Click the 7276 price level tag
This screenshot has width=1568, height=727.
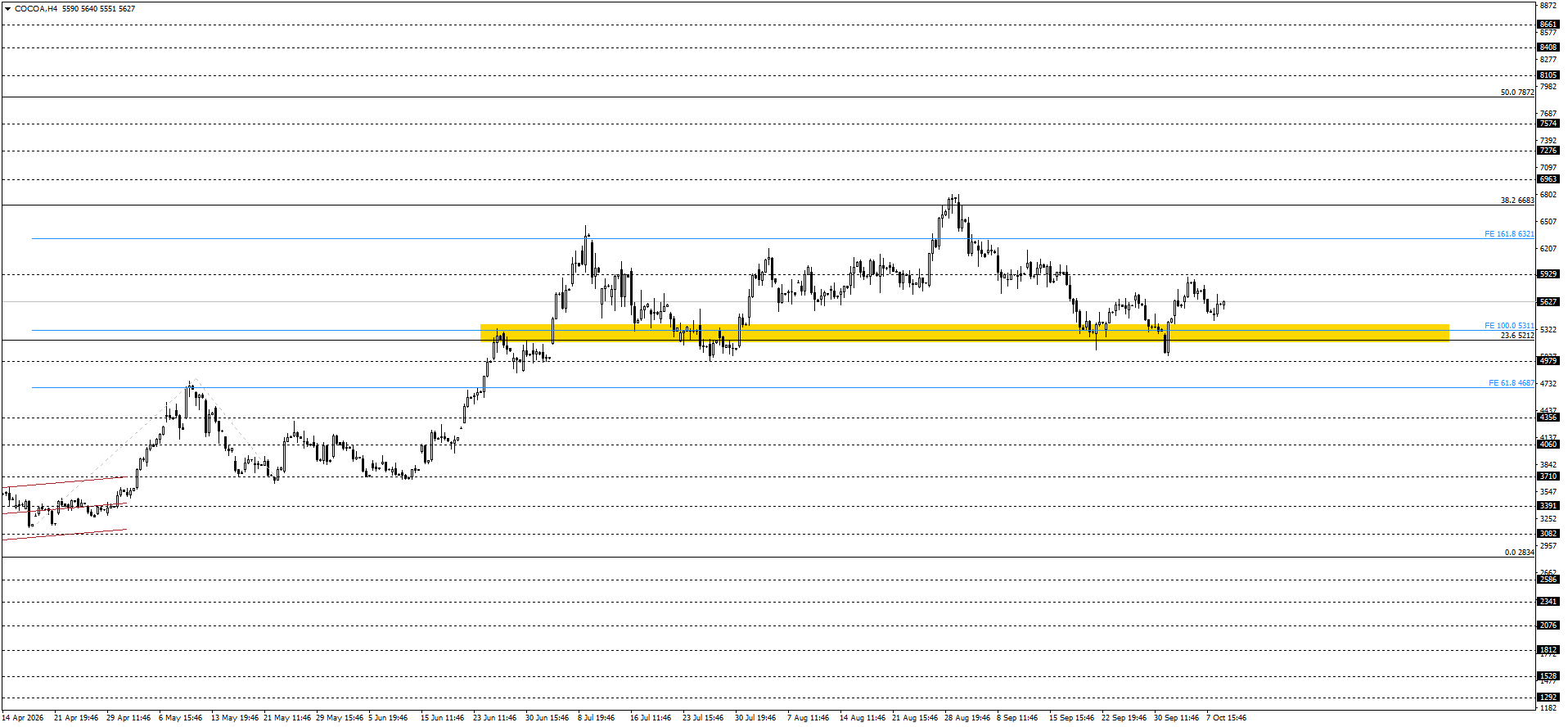[x=1548, y=151]
